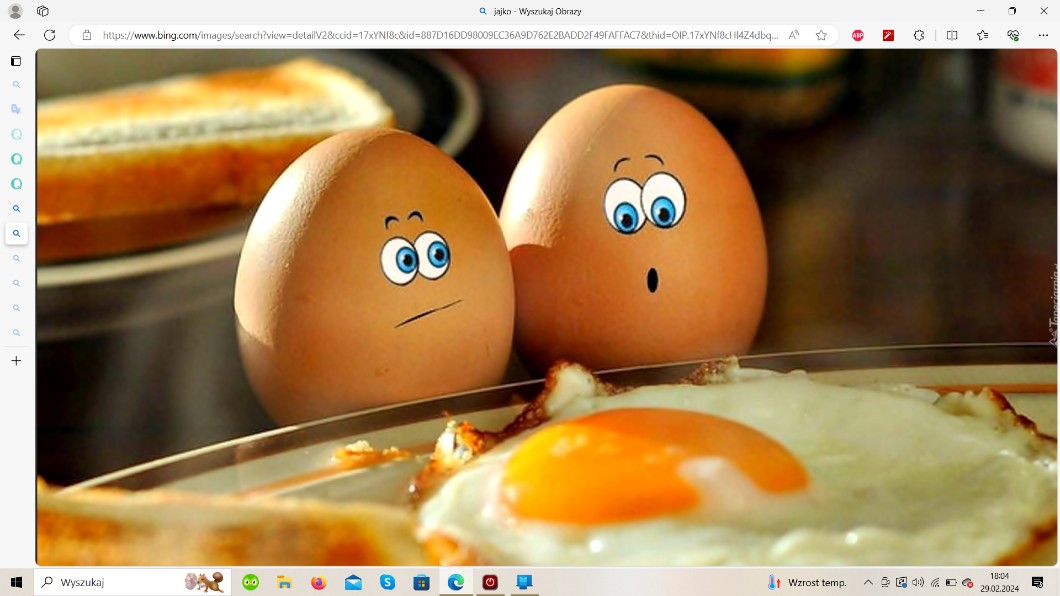Open the Edge Settings and more menu

click(1041, 35)
